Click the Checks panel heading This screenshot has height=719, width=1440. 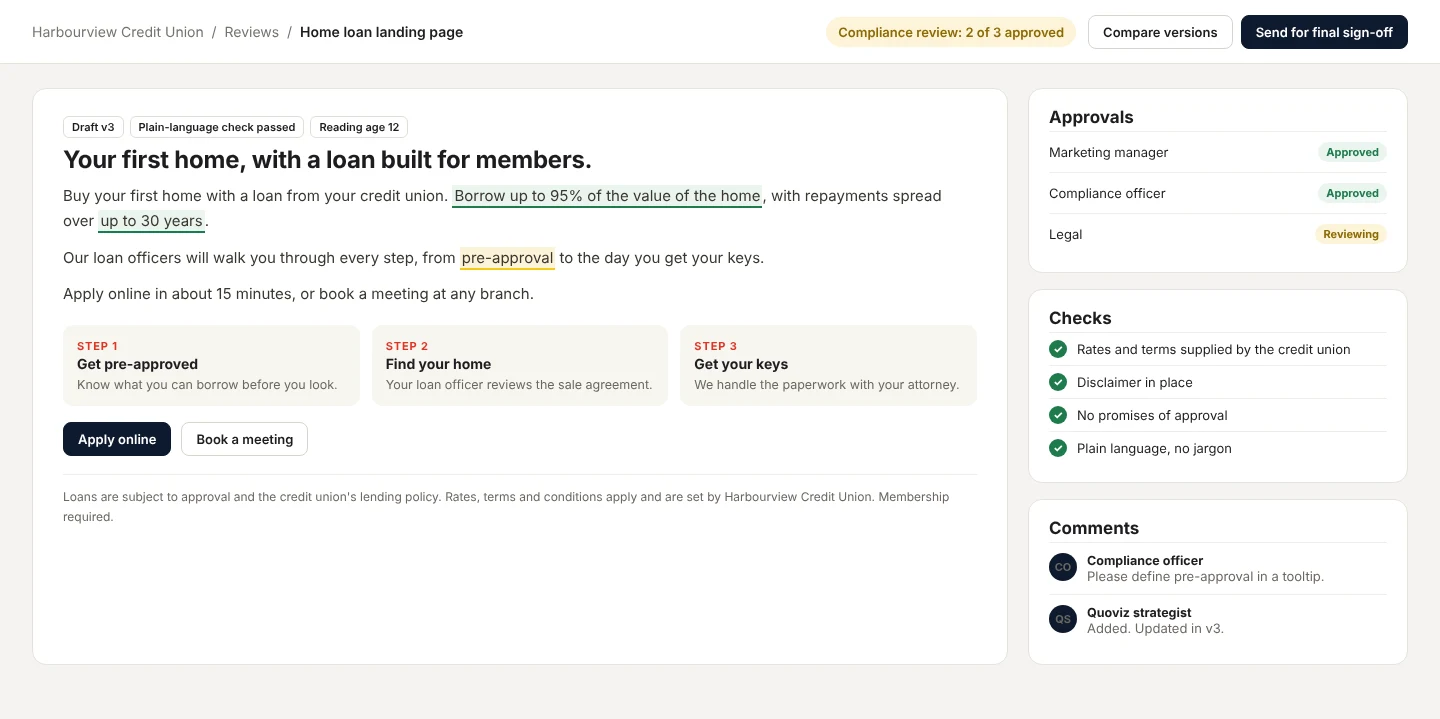[1080, 318]
